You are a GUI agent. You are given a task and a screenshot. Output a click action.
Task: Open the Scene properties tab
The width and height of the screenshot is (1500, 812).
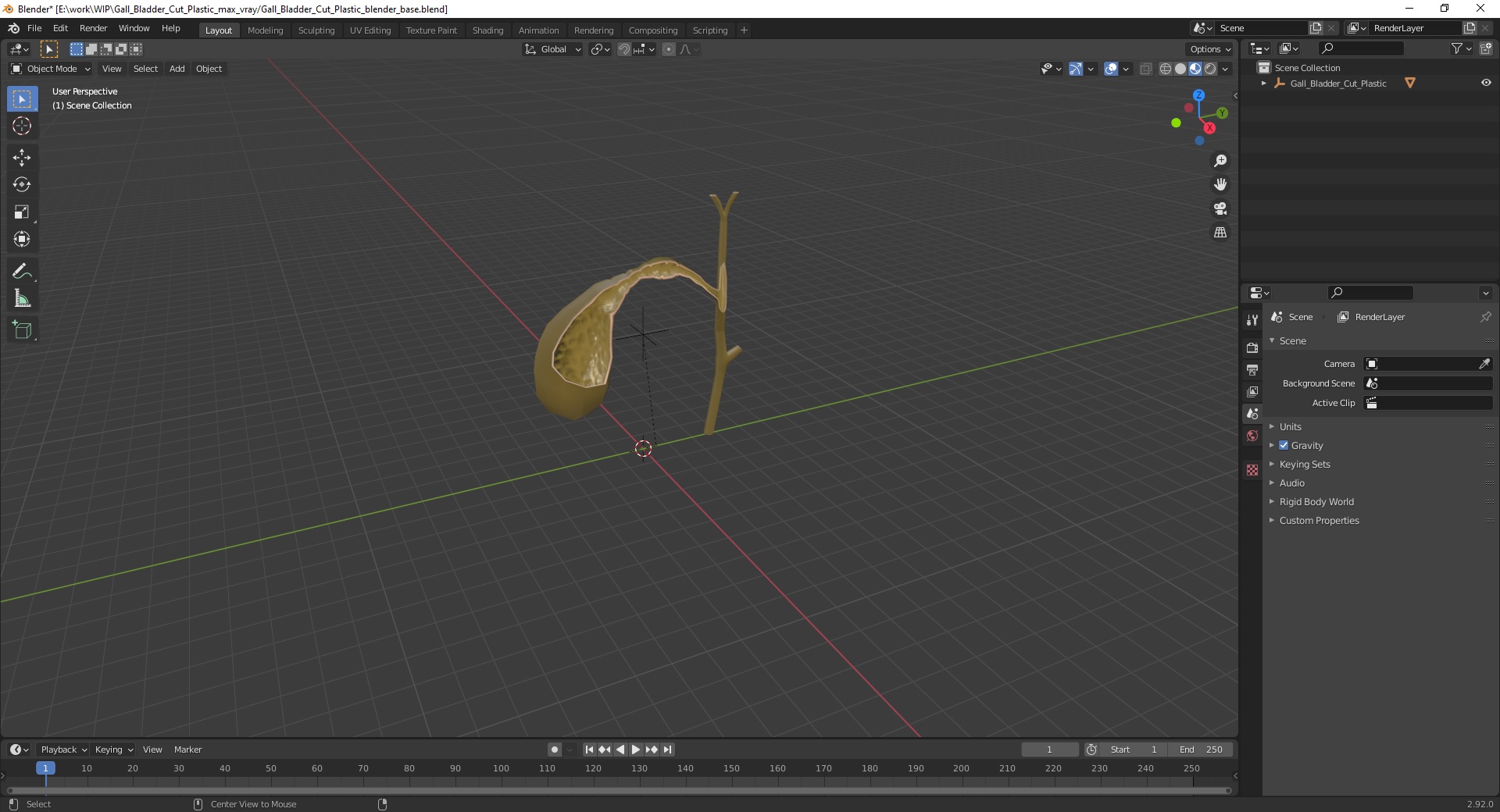pos(1252,413)
